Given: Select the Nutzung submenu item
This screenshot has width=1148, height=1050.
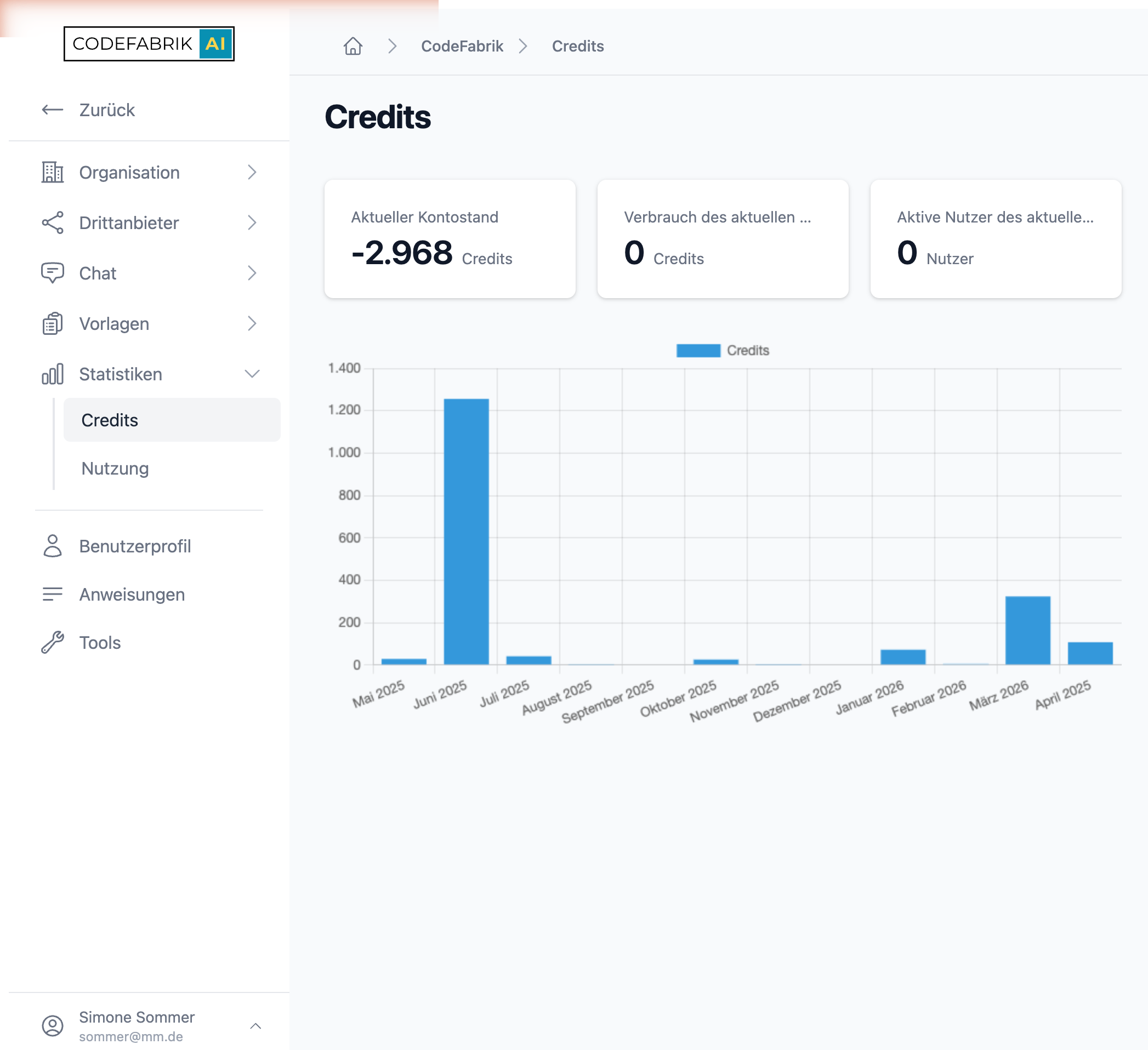Looking at the screenshot, I should [115, 469].
